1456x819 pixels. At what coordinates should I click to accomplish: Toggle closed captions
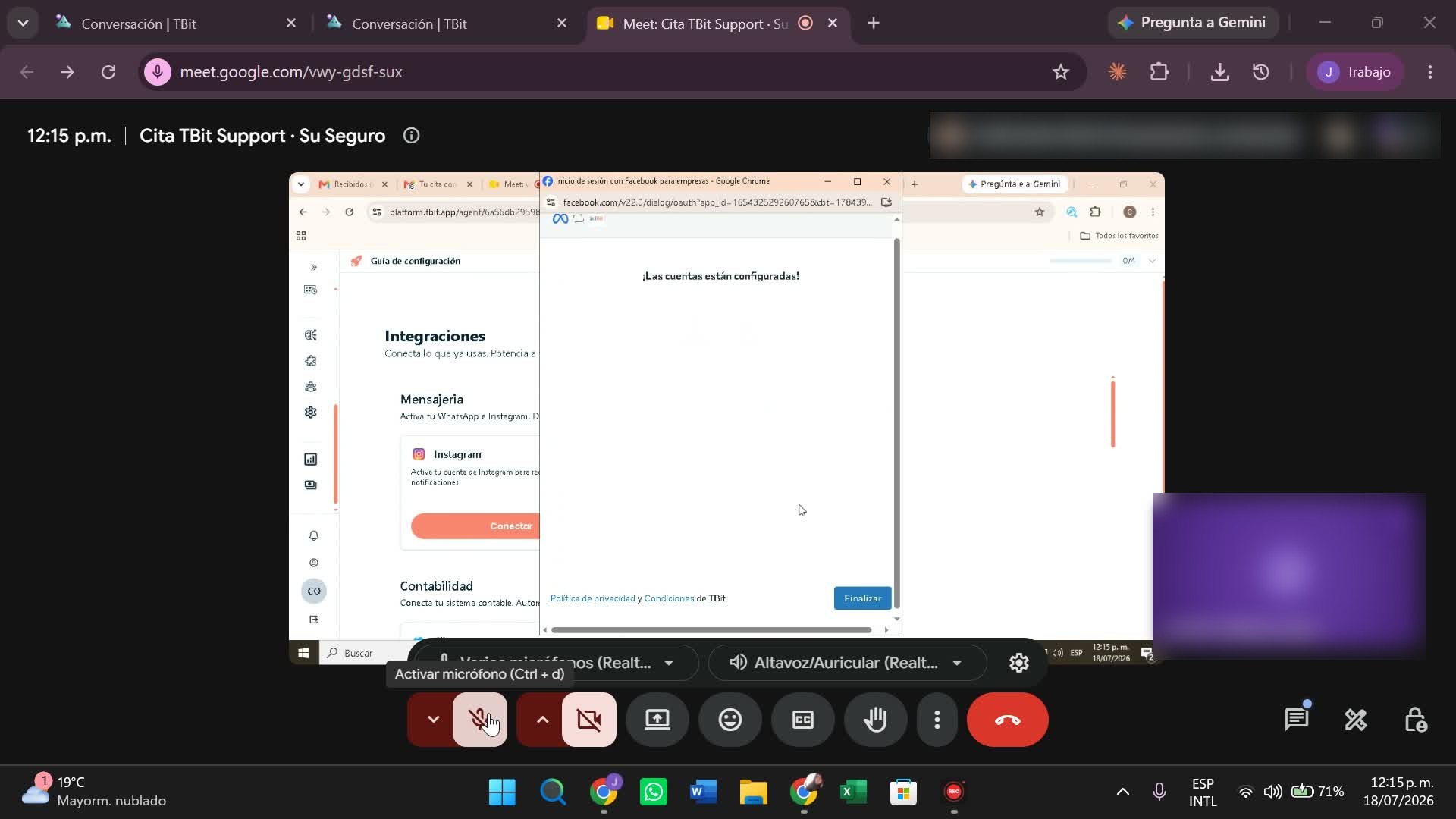(803, 720)
